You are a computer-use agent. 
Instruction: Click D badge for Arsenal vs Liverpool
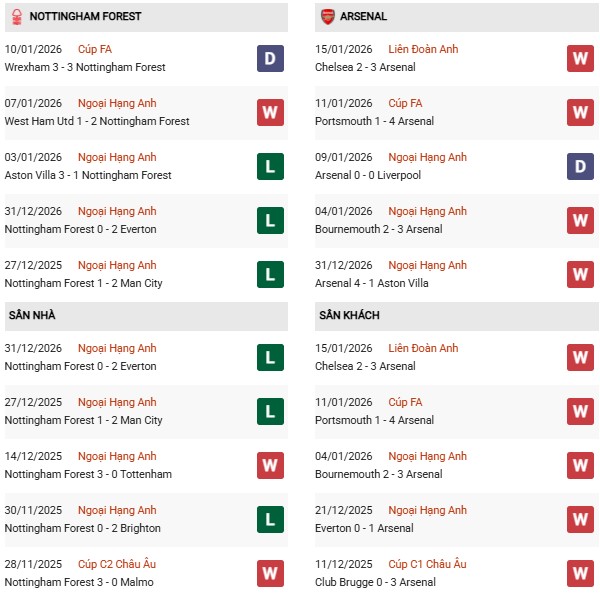coord(581,167)
